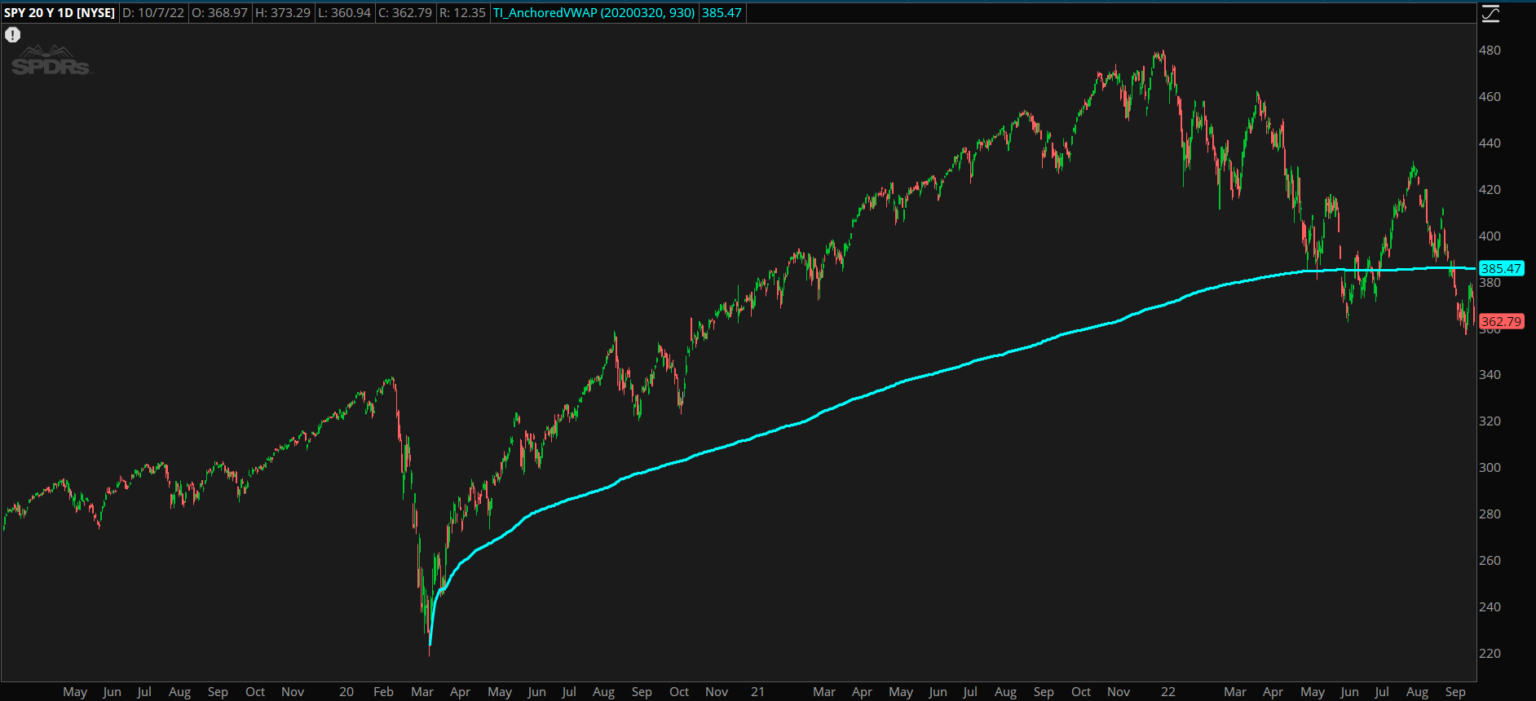Viewport: 1536px width, 701px height.
Task: Click the D: 10/7/22 date field
Action: click(153, 13)
